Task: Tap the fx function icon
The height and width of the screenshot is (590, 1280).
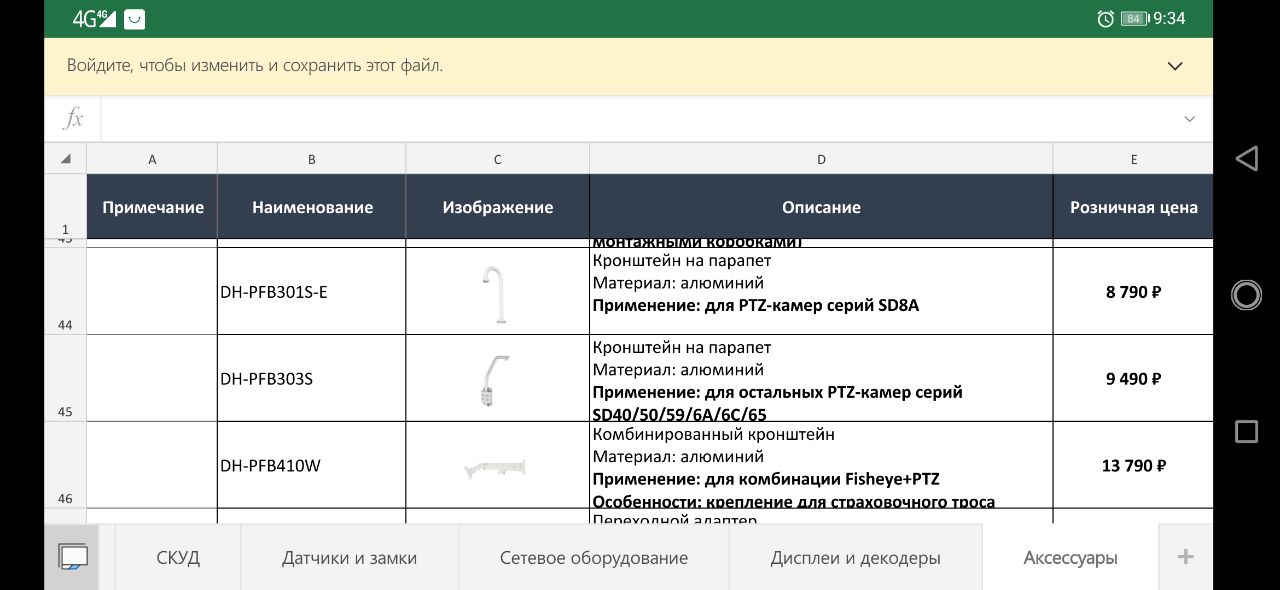Action: pos(73,119)
